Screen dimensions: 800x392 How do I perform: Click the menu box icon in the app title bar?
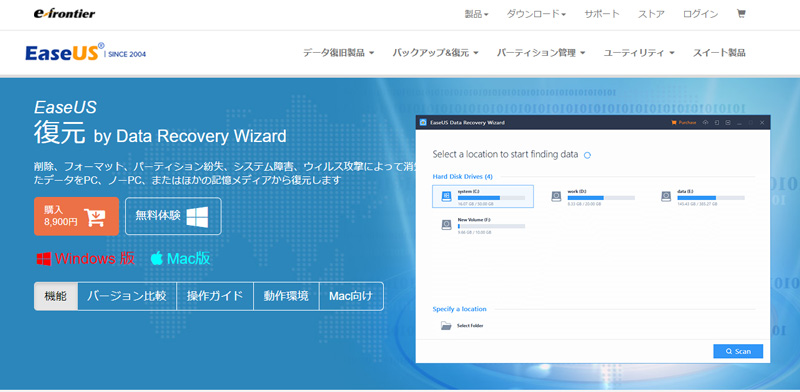[728, 122]
